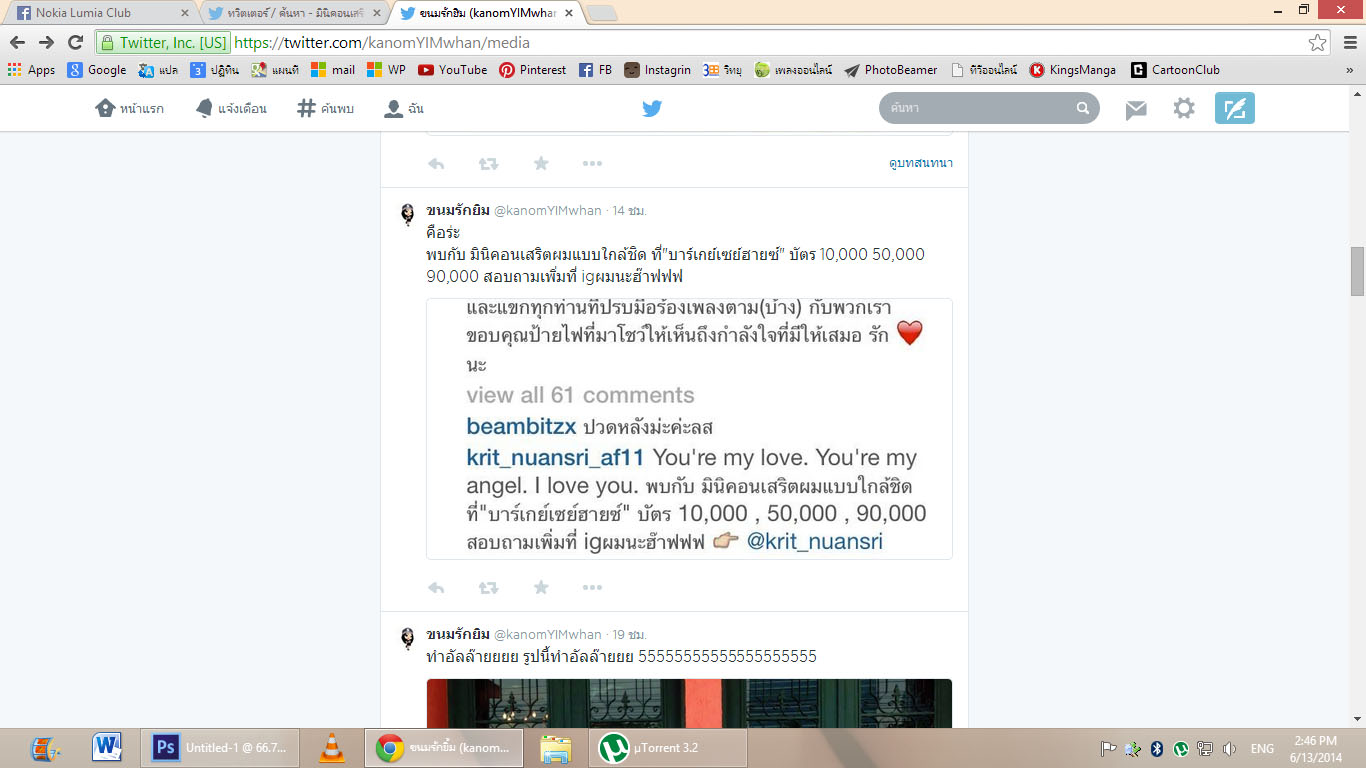Open the Instagram screenshot image in tweet
This screenshot has height=768, width=1366.
tap(689, 428)
